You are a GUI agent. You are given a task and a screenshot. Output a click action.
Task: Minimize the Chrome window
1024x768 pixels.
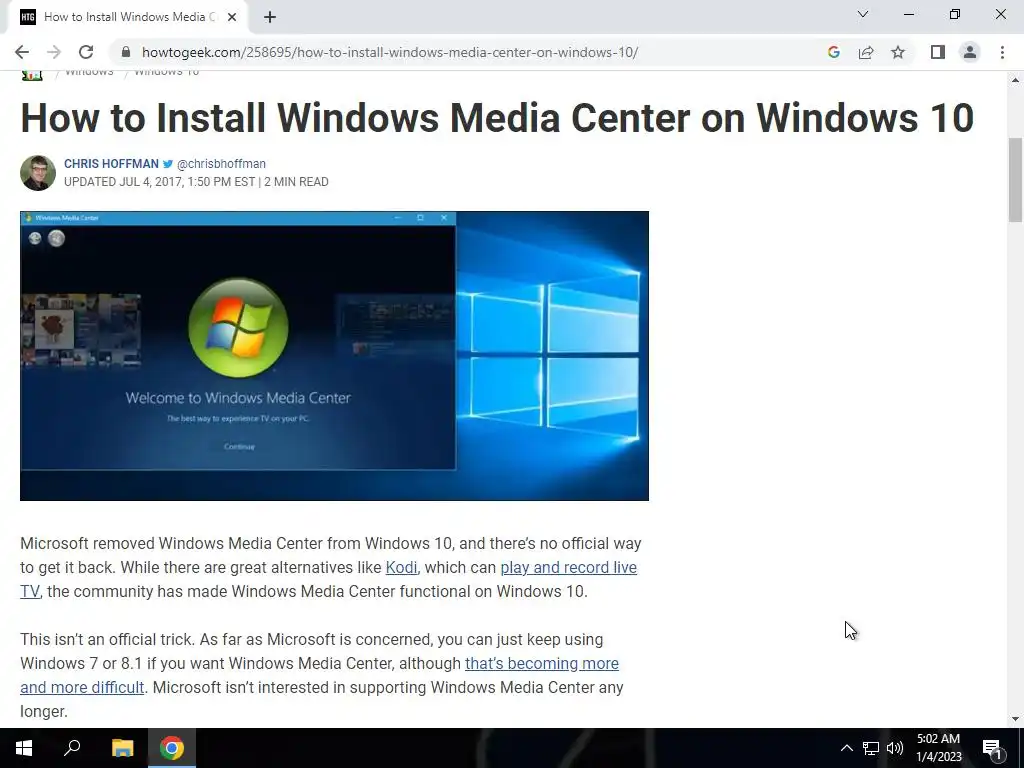(908, 14)
